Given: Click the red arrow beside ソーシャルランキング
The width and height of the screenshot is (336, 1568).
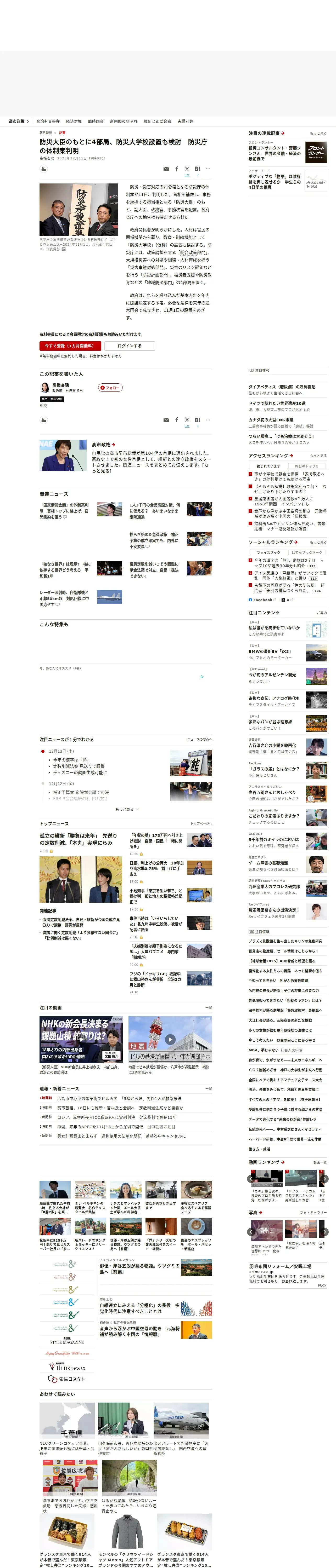Looking at the screenshot, I should (296, 542).
